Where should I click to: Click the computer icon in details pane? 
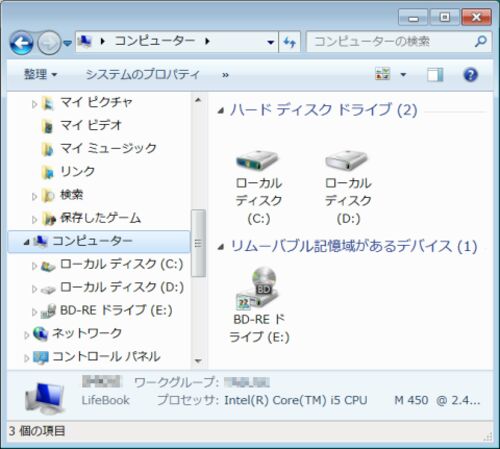[x=45, y=397]
